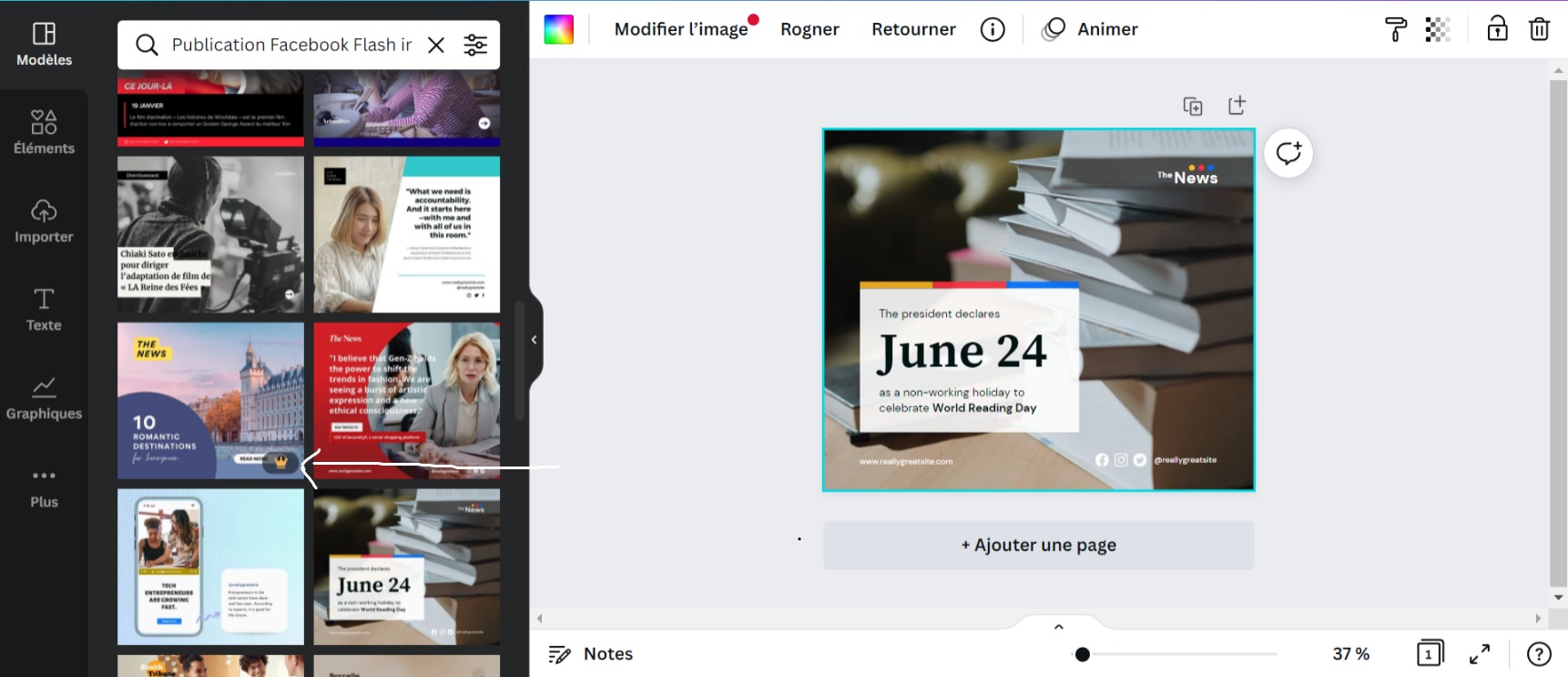Clear the template search field
The width and height of the screenshot is (1568, 677).
436,45
